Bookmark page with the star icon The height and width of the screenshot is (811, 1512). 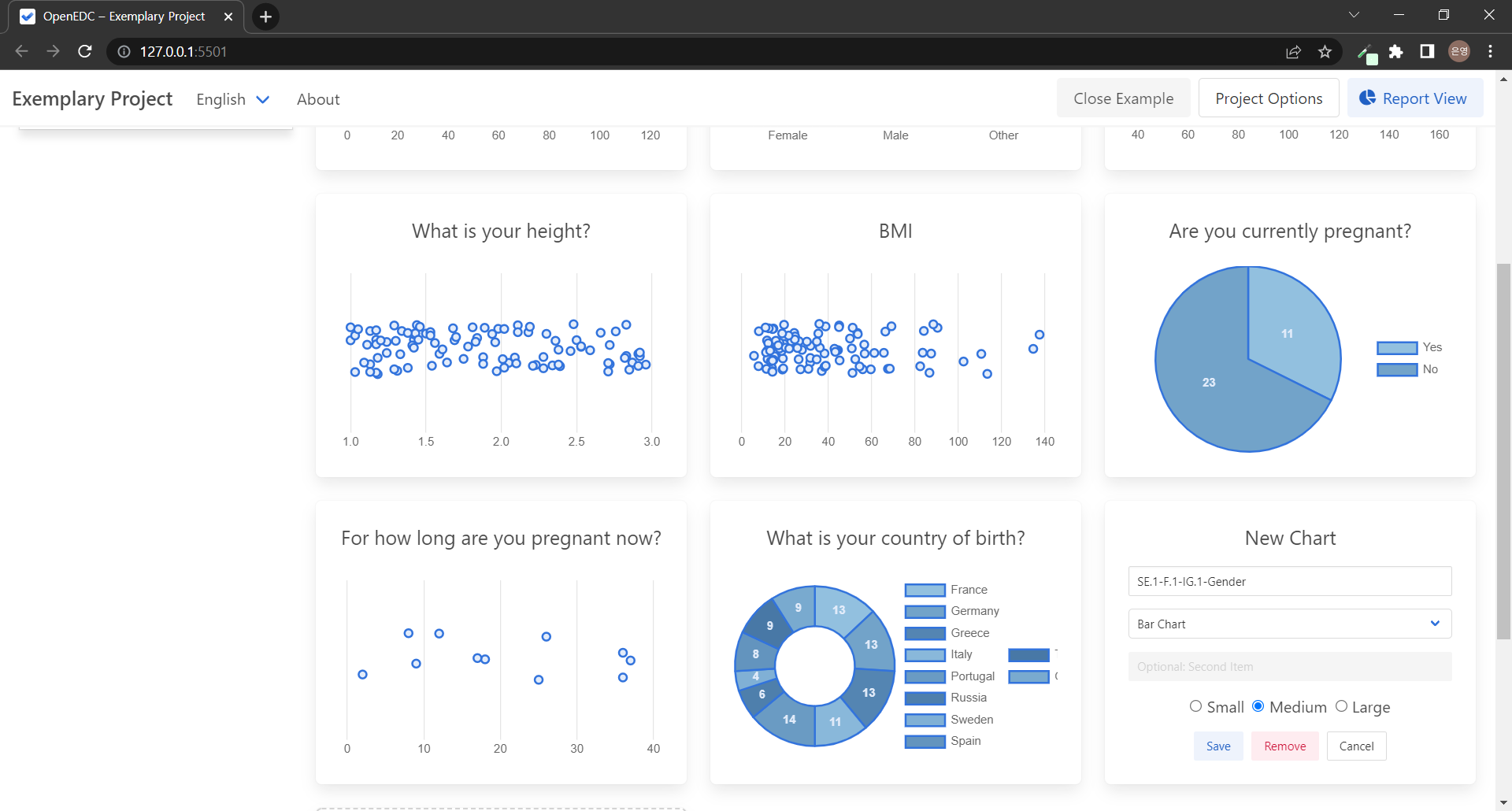(x=1325, y=52)
